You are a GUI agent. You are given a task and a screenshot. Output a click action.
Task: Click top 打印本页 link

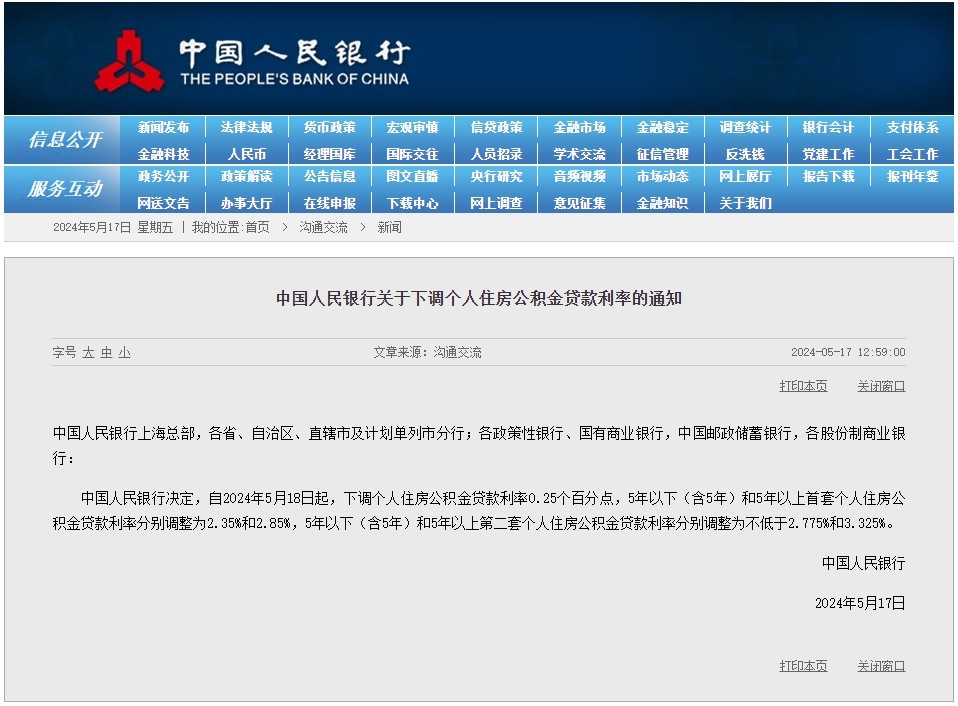[x=803, y=386]
